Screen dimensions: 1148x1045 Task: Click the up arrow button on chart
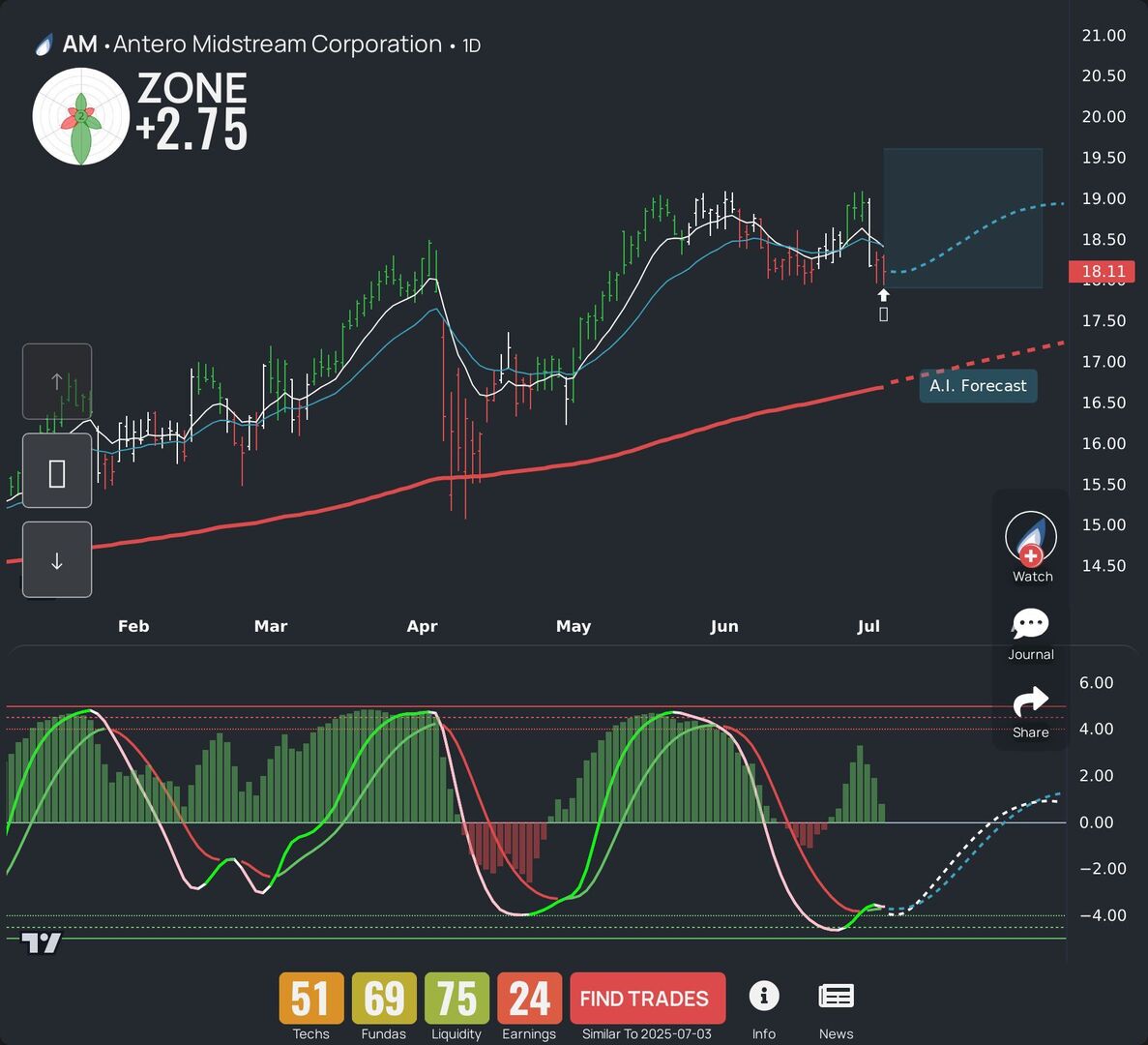pos(57,381)
